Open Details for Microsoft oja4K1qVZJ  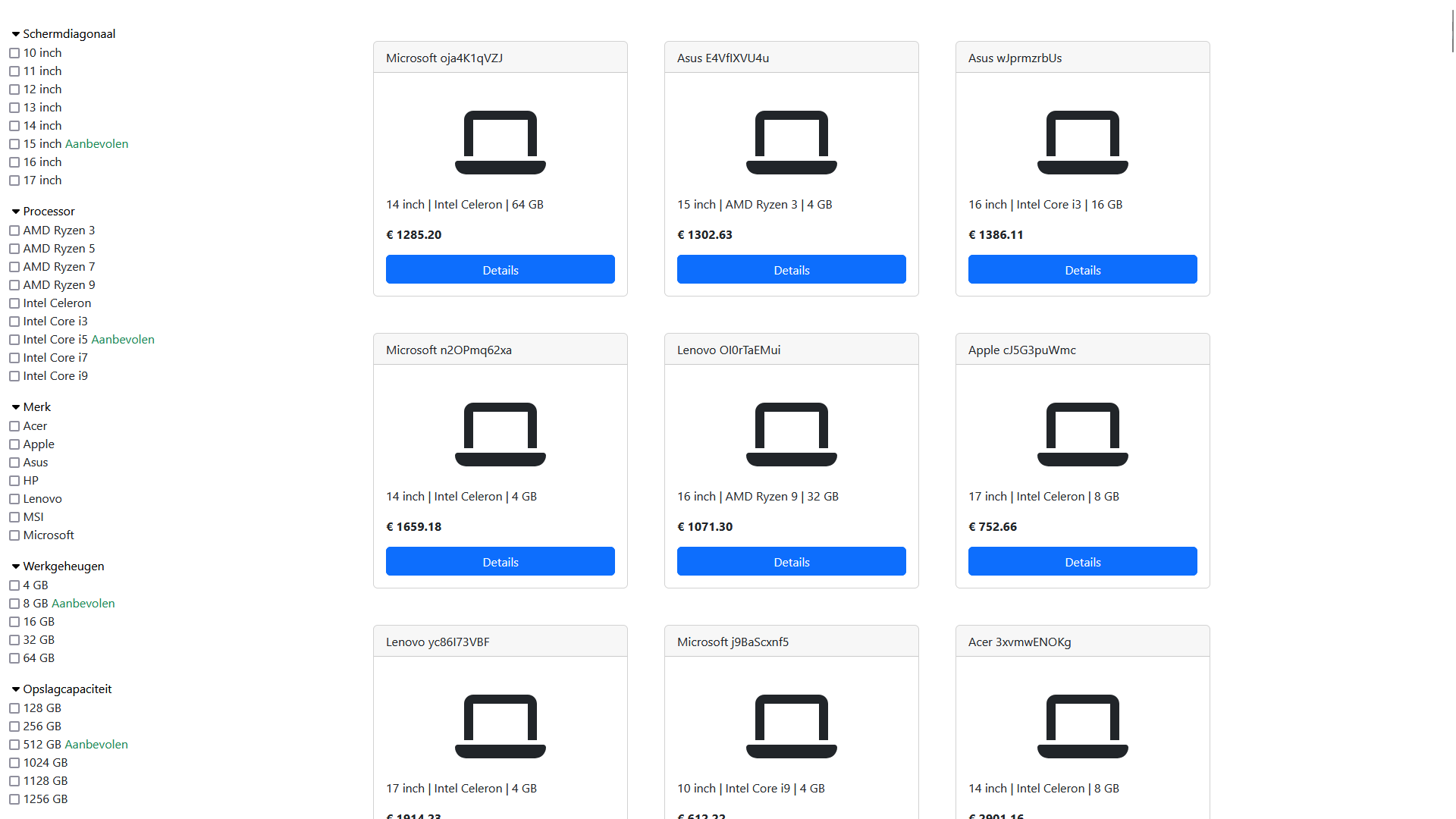pyautogui.click(x=500, y=270)
